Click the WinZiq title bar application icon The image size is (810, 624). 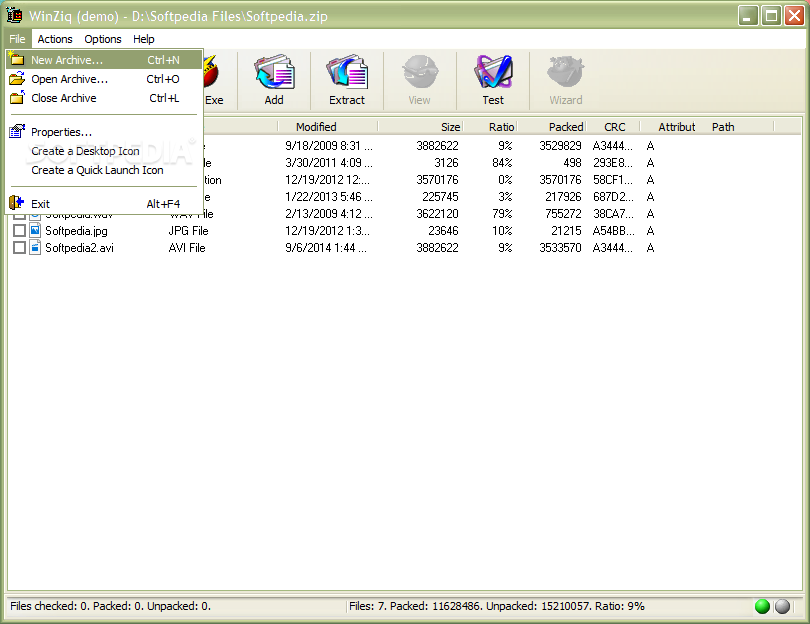point(14,15)
